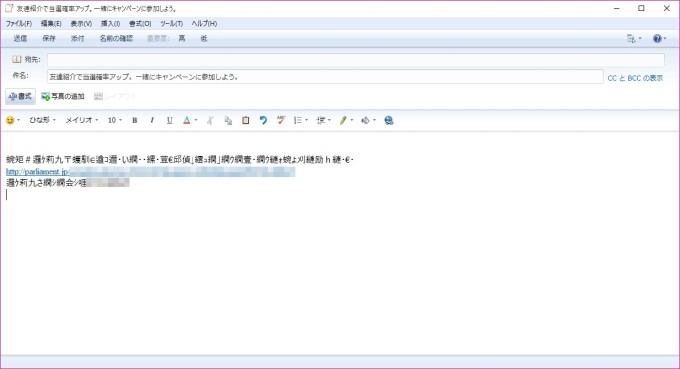The height and width of the screenshot is (369, 680).
Task: Expand the ひな形 stationery dropdown
Action: (x=42, y=120)
